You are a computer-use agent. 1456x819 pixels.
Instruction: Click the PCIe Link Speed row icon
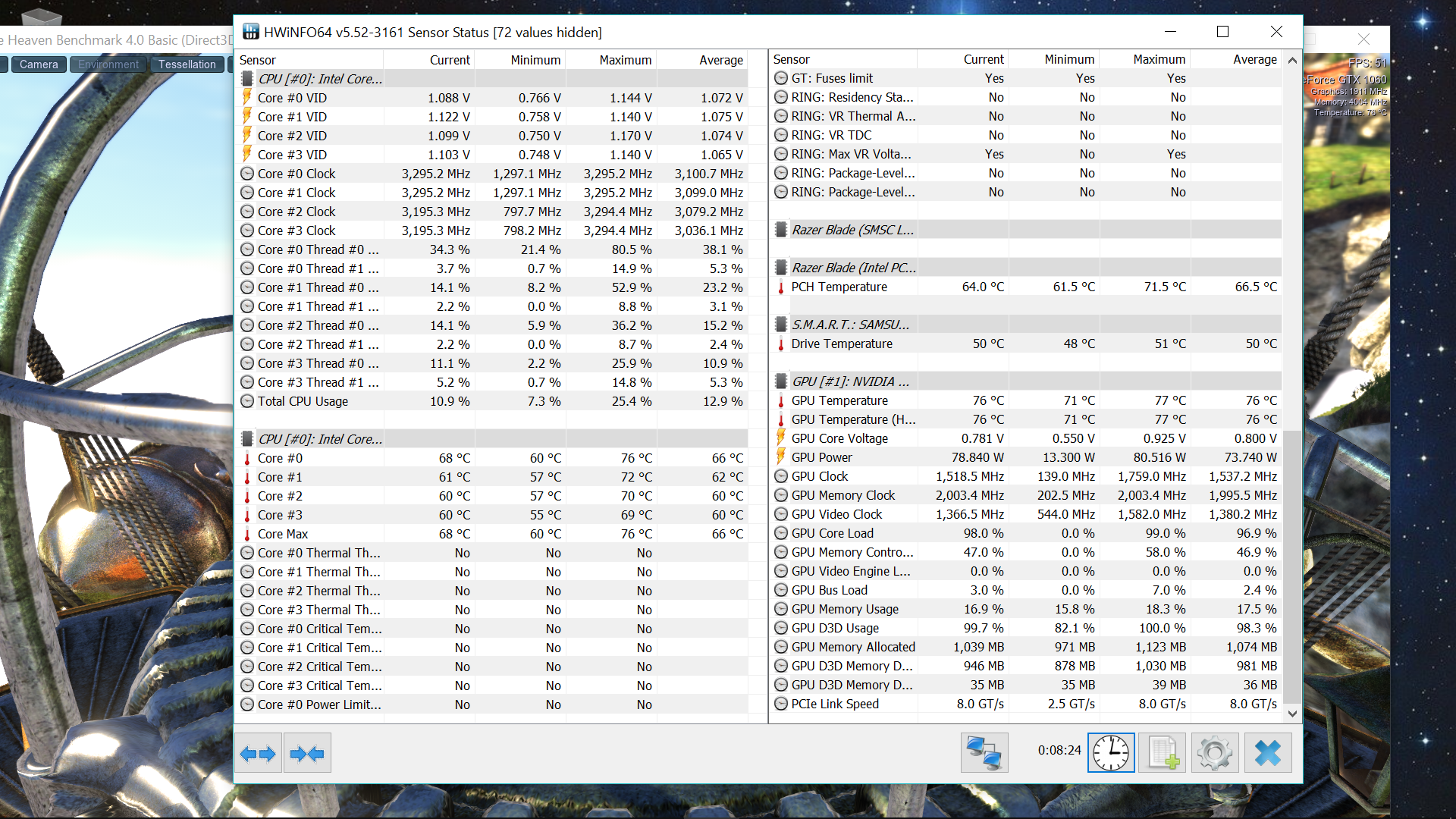pyautogui.click(x=781, y=704)
